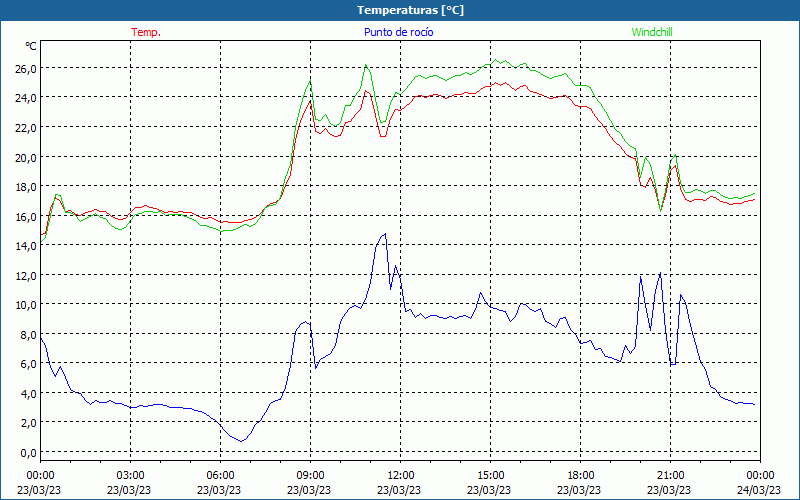
Task: Click the 10,0 y-axis value
Action: (26, 305)
